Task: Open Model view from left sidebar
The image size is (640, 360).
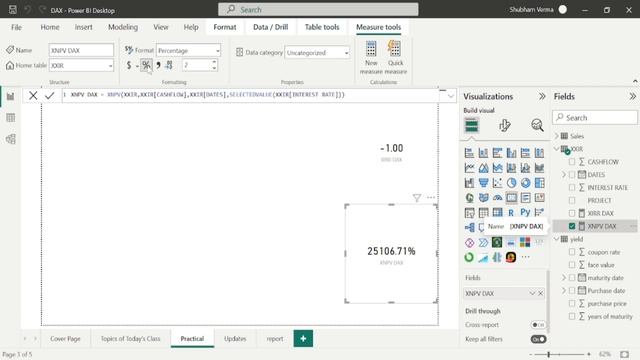Action: click(x=11, y=139)
